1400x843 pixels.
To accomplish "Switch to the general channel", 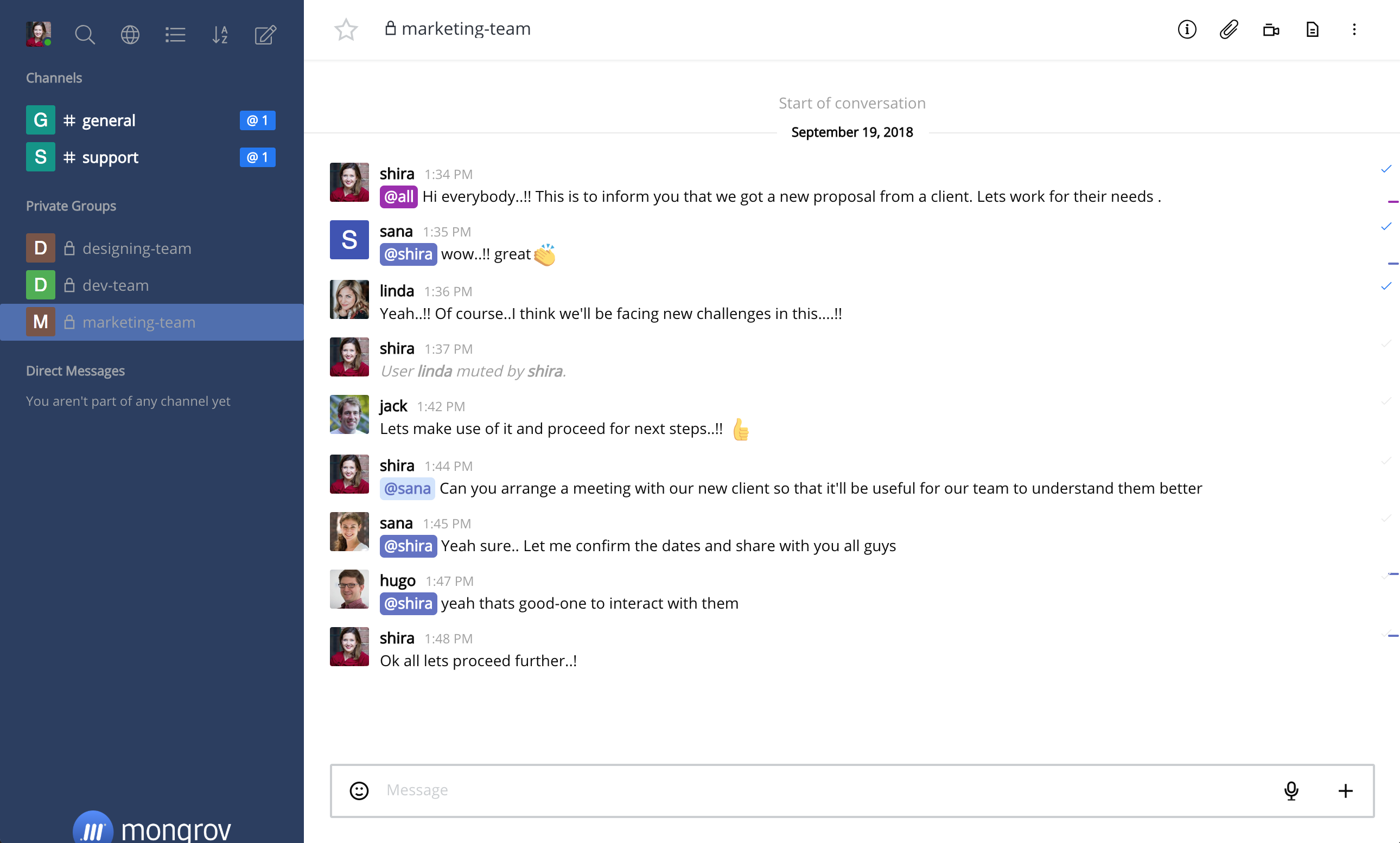I will [108, 120].
